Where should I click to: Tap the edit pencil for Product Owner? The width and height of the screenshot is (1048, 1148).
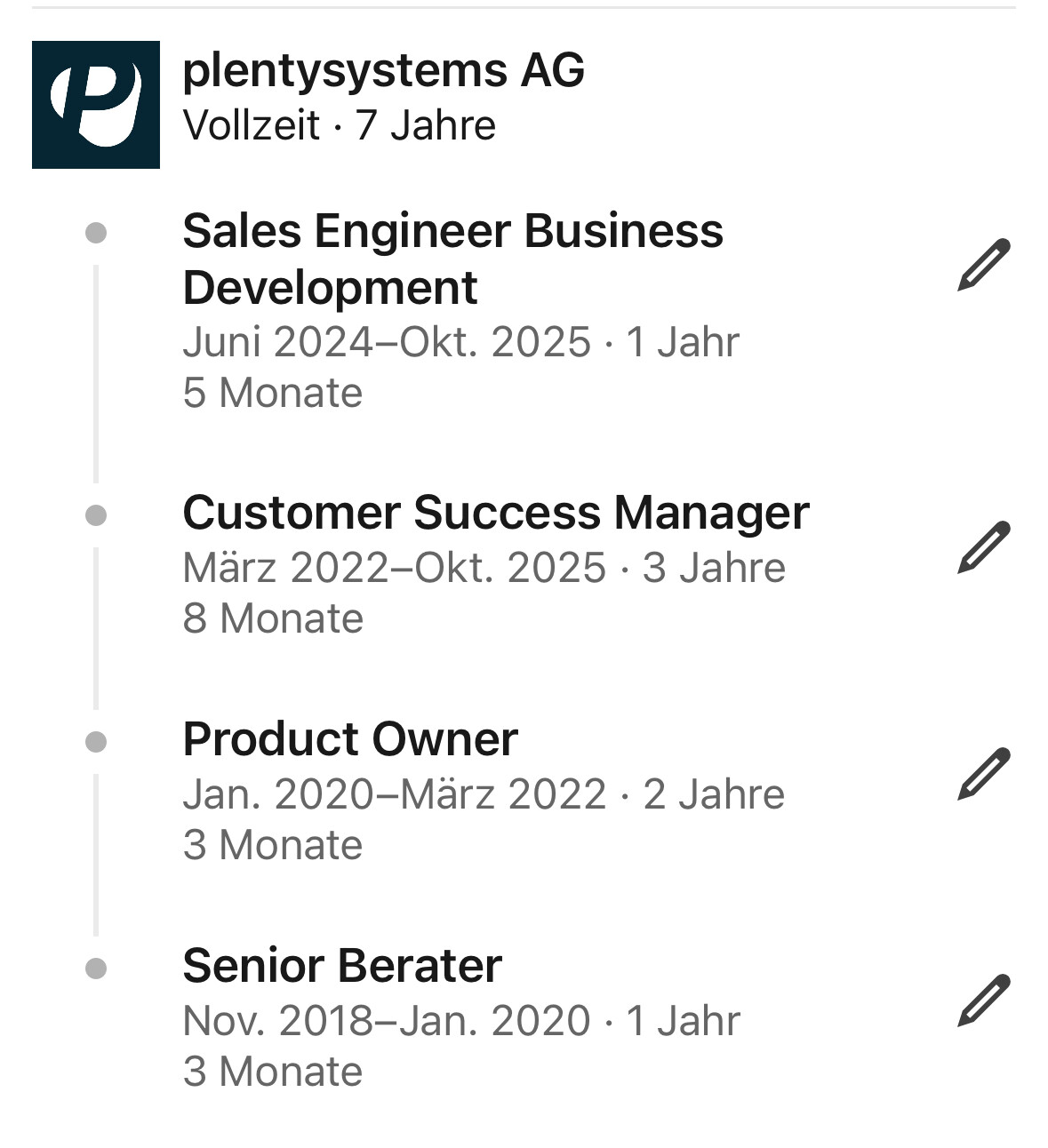pyautogui.click(x=984, y=773)
